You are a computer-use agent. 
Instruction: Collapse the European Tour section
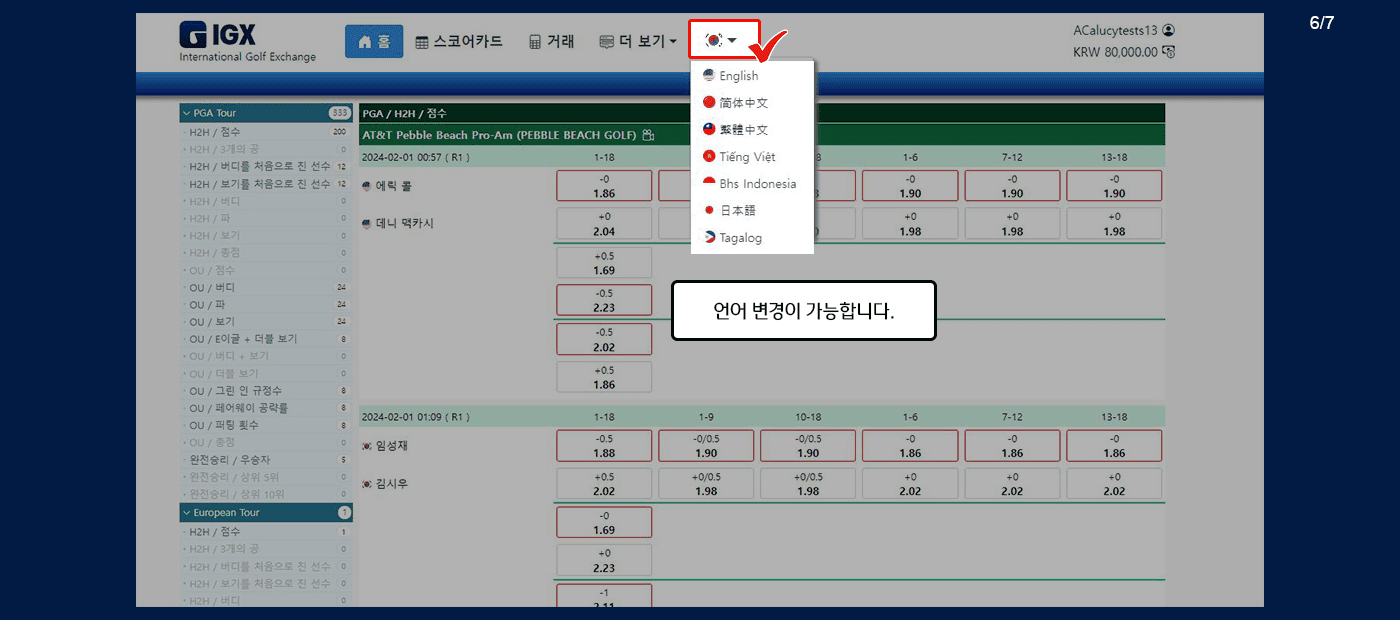click(x=186, y=513)
